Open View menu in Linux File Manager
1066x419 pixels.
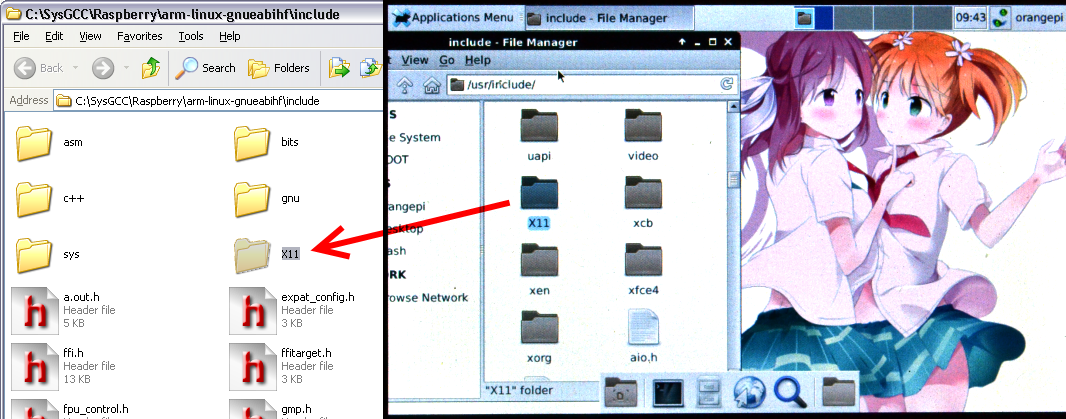click(415, 60)
